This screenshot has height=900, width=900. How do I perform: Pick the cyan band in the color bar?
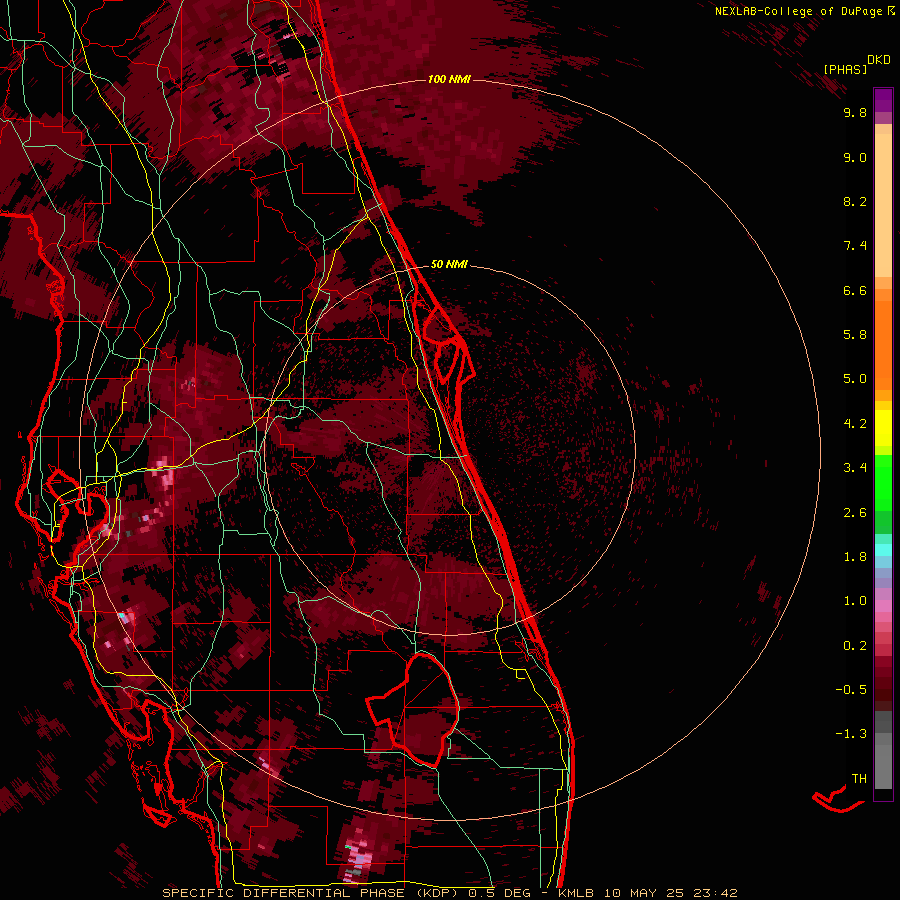883,550
